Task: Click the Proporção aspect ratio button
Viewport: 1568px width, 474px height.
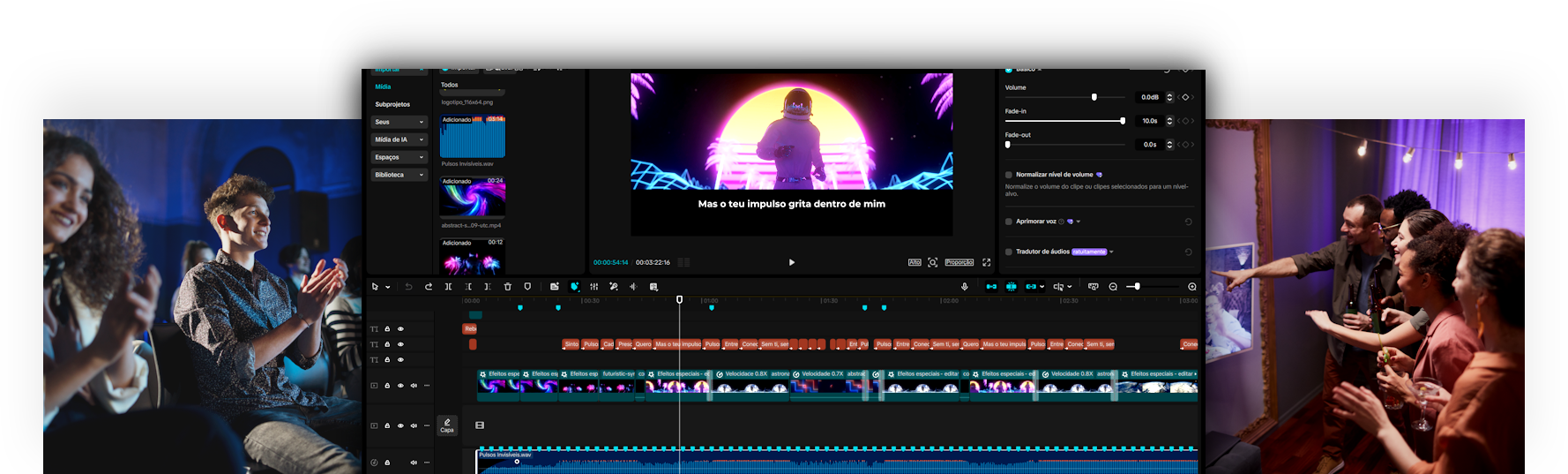Action: 959,262
